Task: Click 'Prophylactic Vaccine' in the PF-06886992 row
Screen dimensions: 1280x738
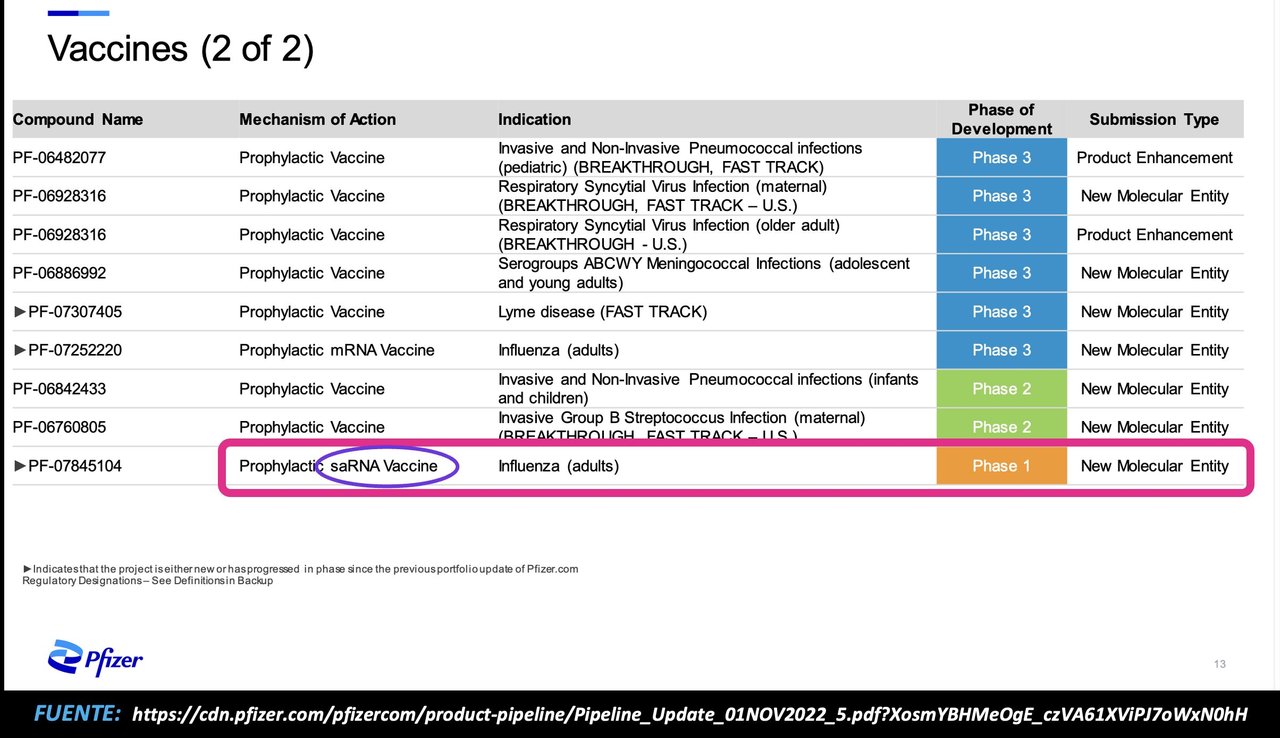Action: tap(312, 273)
